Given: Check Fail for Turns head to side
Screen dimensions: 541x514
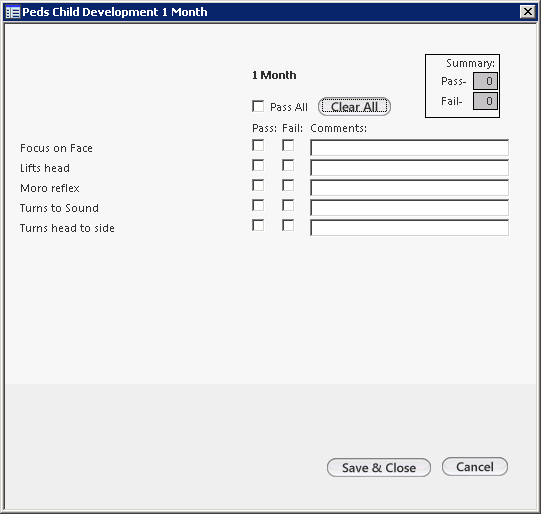Looking at the screenshot, I should pyautogui.click(x=288, y=225).
